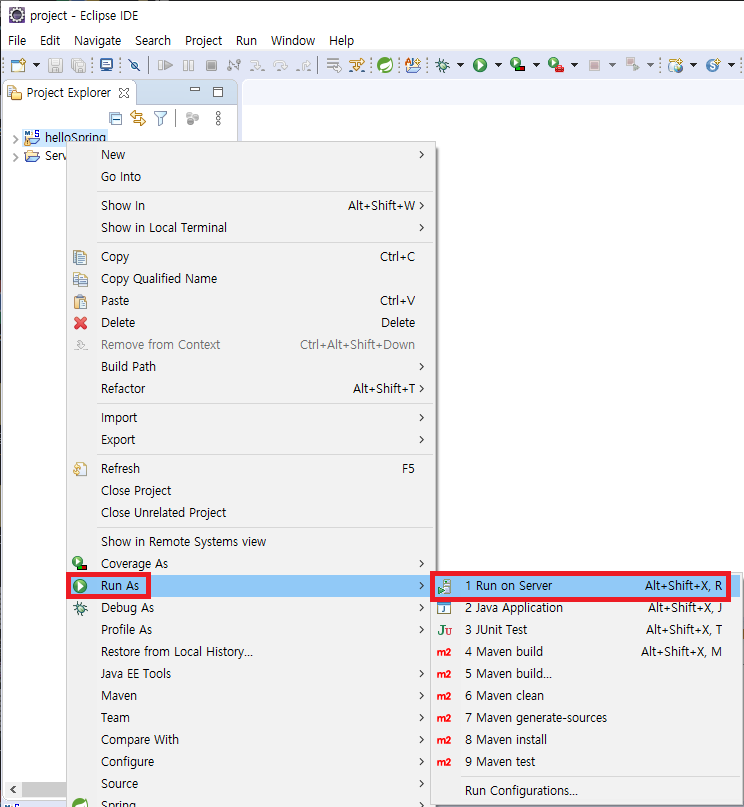Toggle Use Step Filters icon

[357, 65]
